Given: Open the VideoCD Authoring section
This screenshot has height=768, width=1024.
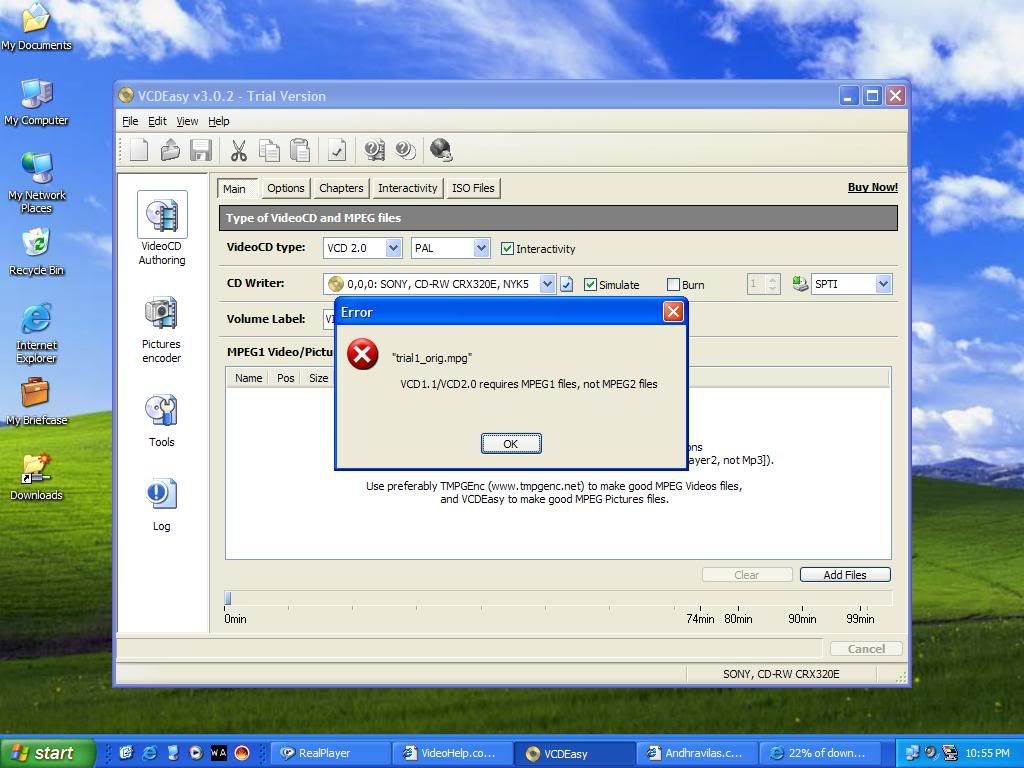Looking at the screenshot, I should 162,229.
